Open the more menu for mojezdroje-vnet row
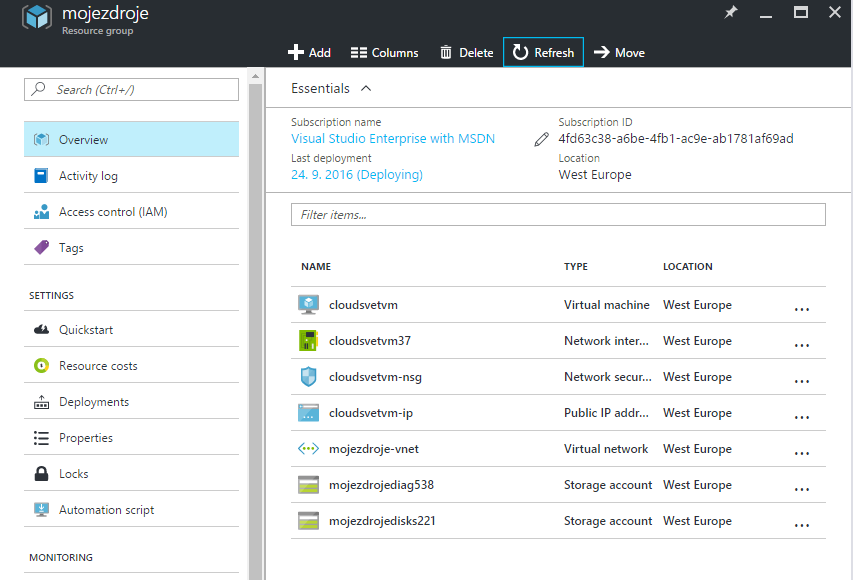Image resolution: width=853 pixels, height=580 pixels. (x=802, y=453)
